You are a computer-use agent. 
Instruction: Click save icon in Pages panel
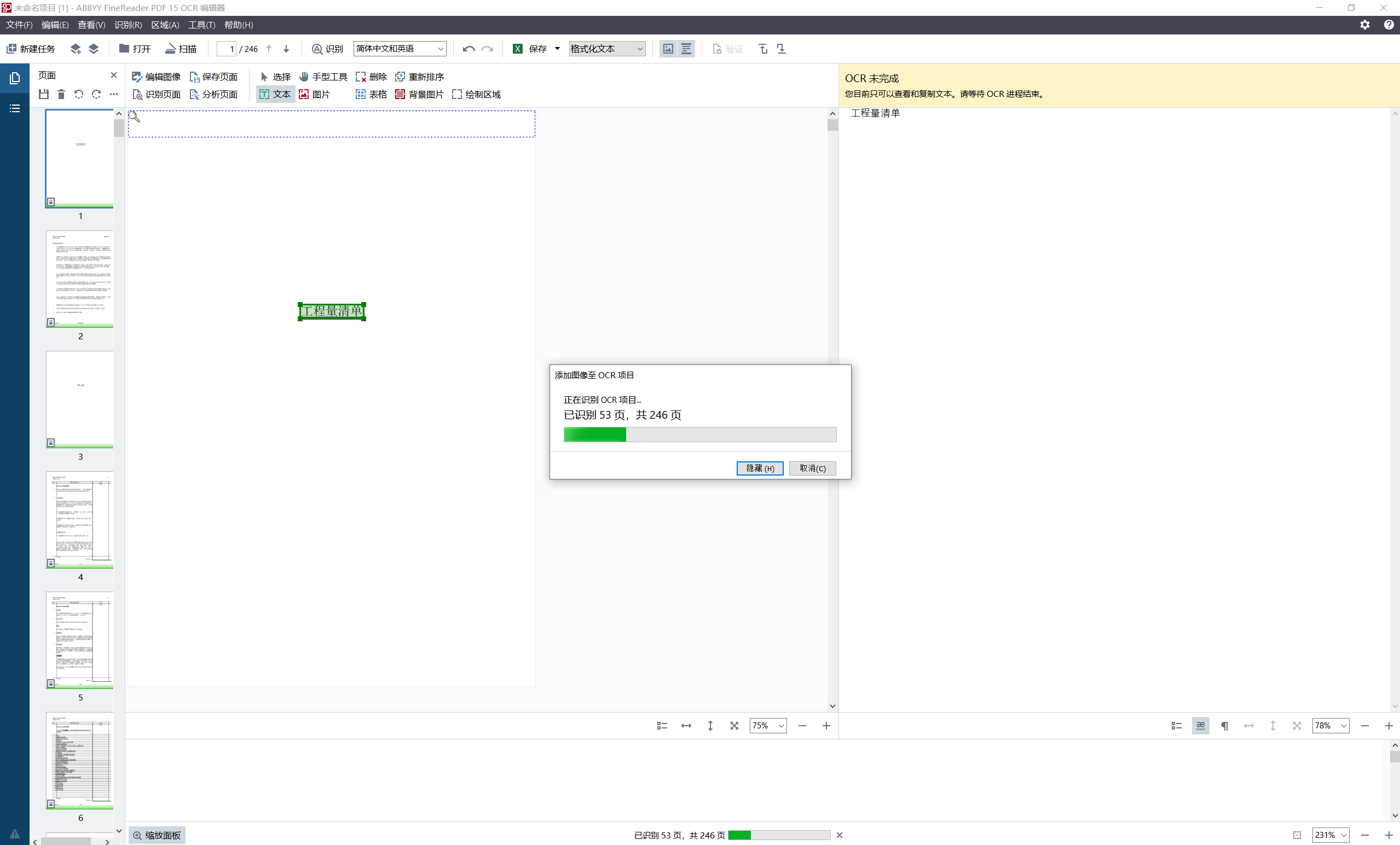pos(44,94)
